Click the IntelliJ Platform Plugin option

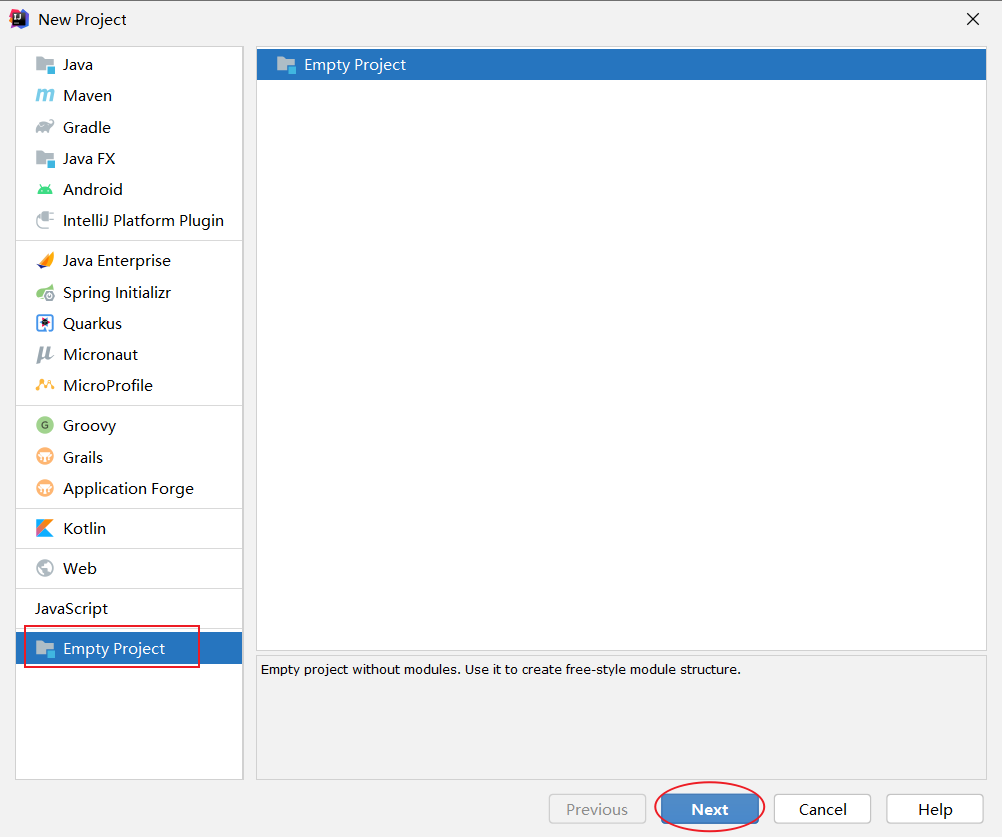(141, 220)
